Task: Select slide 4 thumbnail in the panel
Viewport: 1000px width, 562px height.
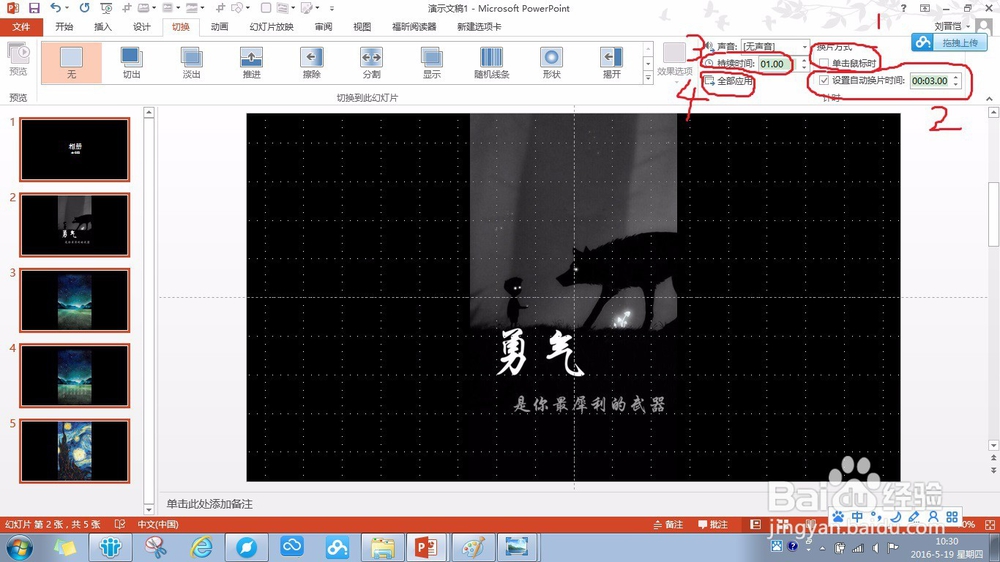Action: click(75, 375)
